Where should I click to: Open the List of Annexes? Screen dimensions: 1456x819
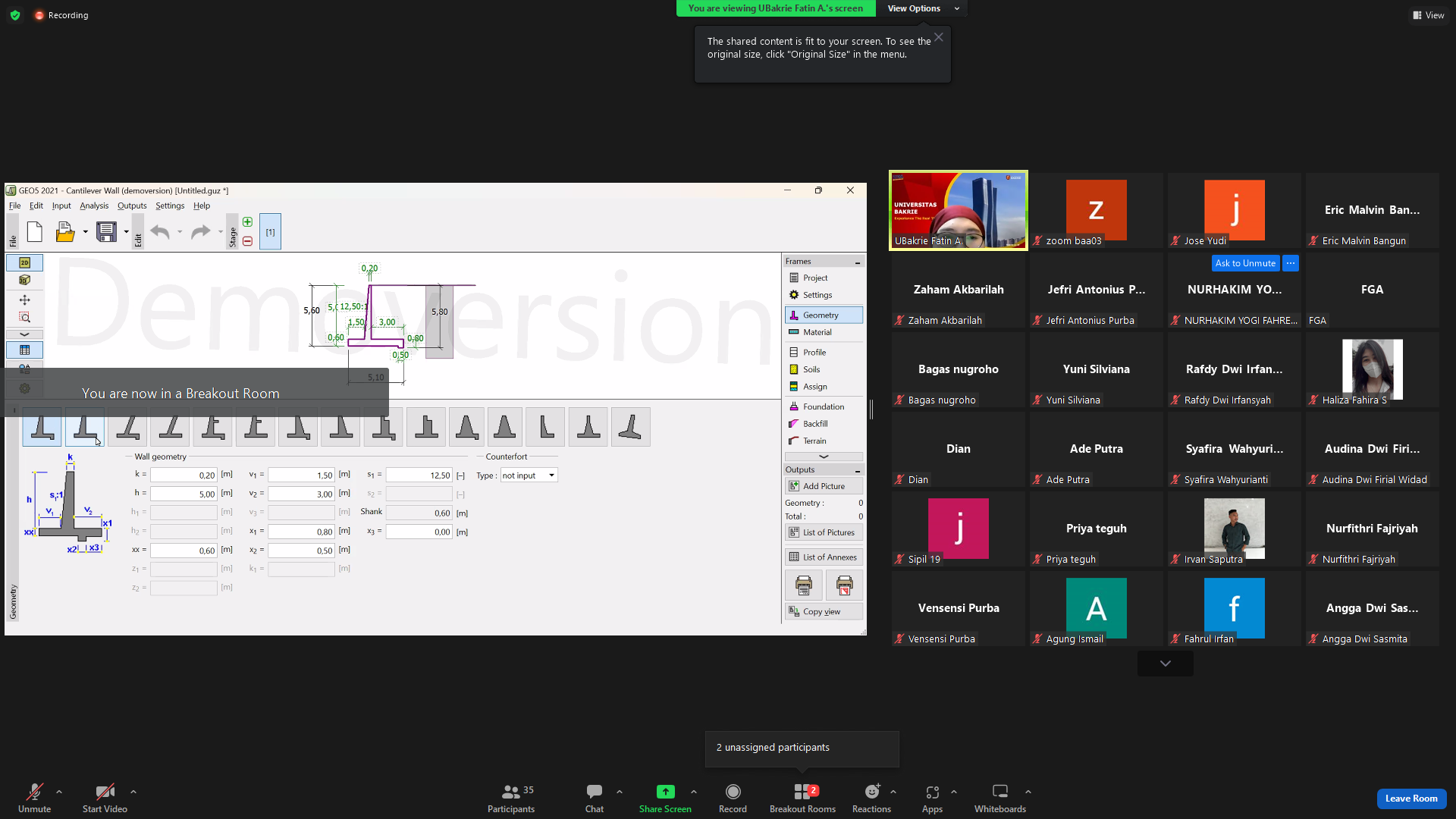(x=824, y=557)
